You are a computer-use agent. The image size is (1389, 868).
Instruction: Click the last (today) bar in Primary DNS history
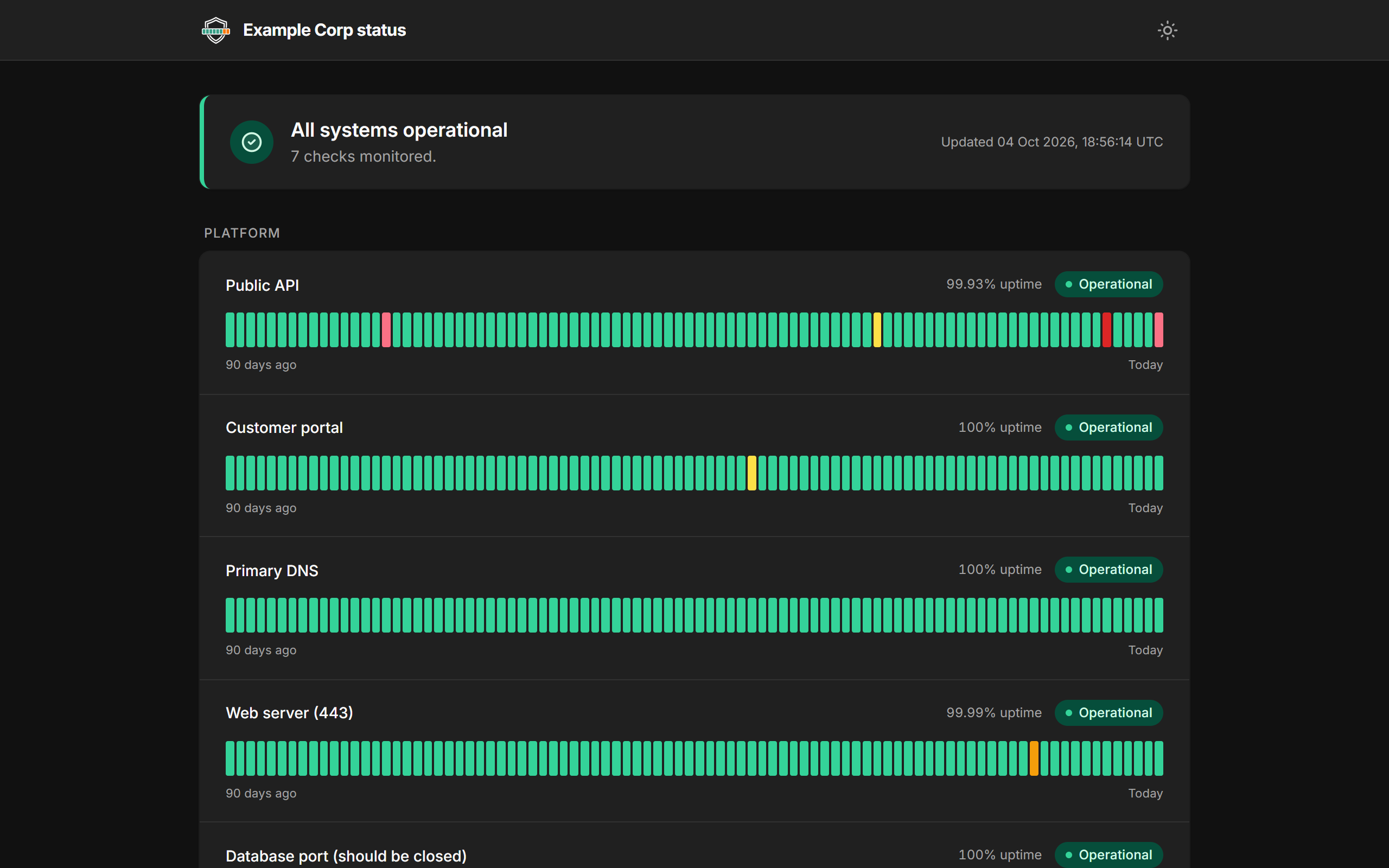(1159, 615)
